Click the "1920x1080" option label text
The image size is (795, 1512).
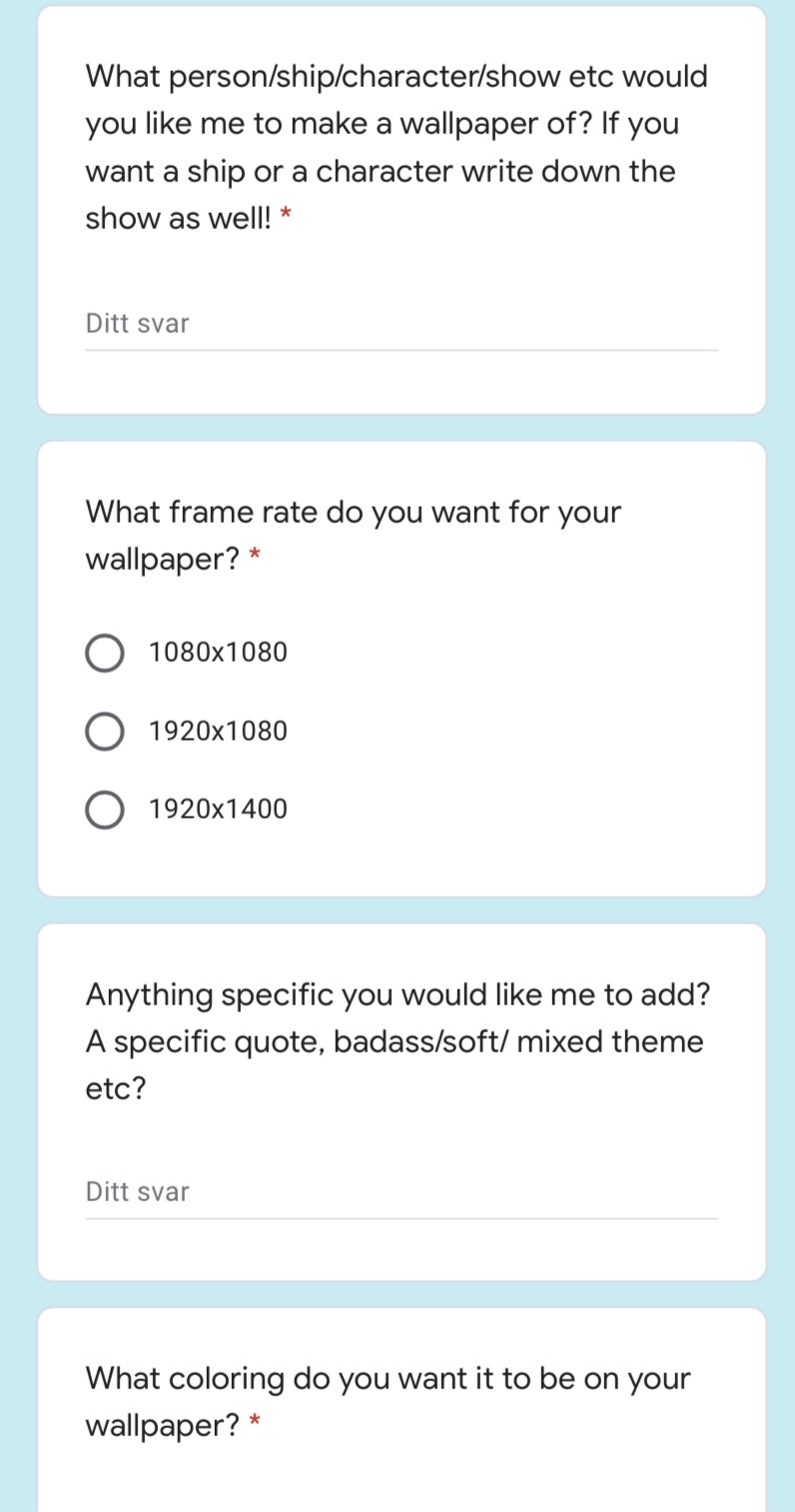(x=218, y=732)
